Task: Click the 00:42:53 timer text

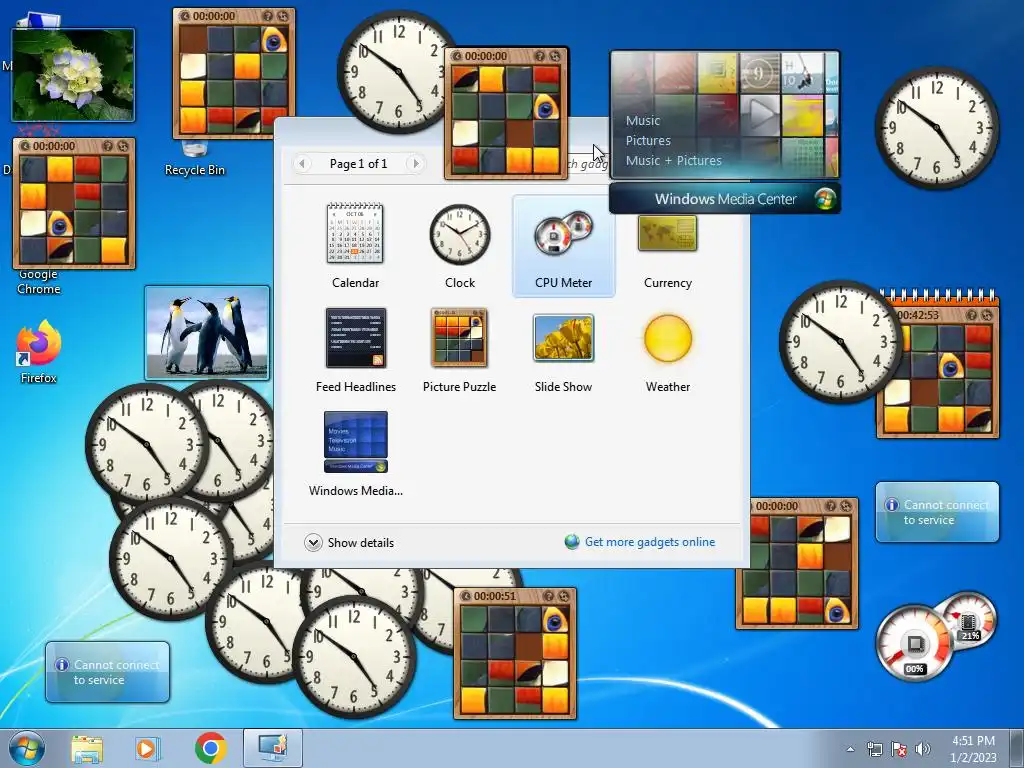Action: (918, 315)
